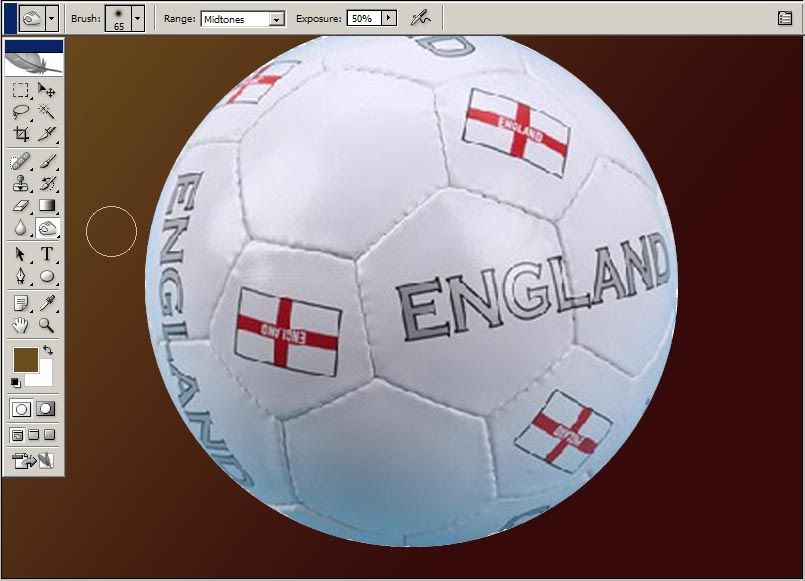Reset default foreground and background colors

tap(16, 382)
